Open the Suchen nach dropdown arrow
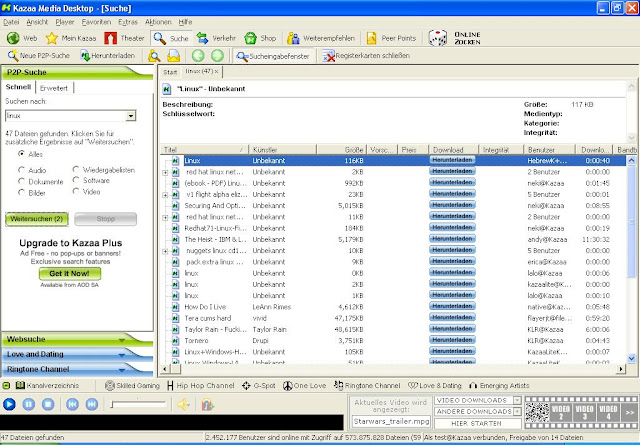This screenshot has height=445, width=640. pyautogui.click(x=131, y=116)
